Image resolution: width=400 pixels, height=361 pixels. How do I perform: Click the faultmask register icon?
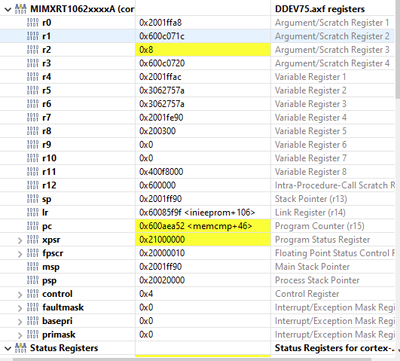pos(33,307)
